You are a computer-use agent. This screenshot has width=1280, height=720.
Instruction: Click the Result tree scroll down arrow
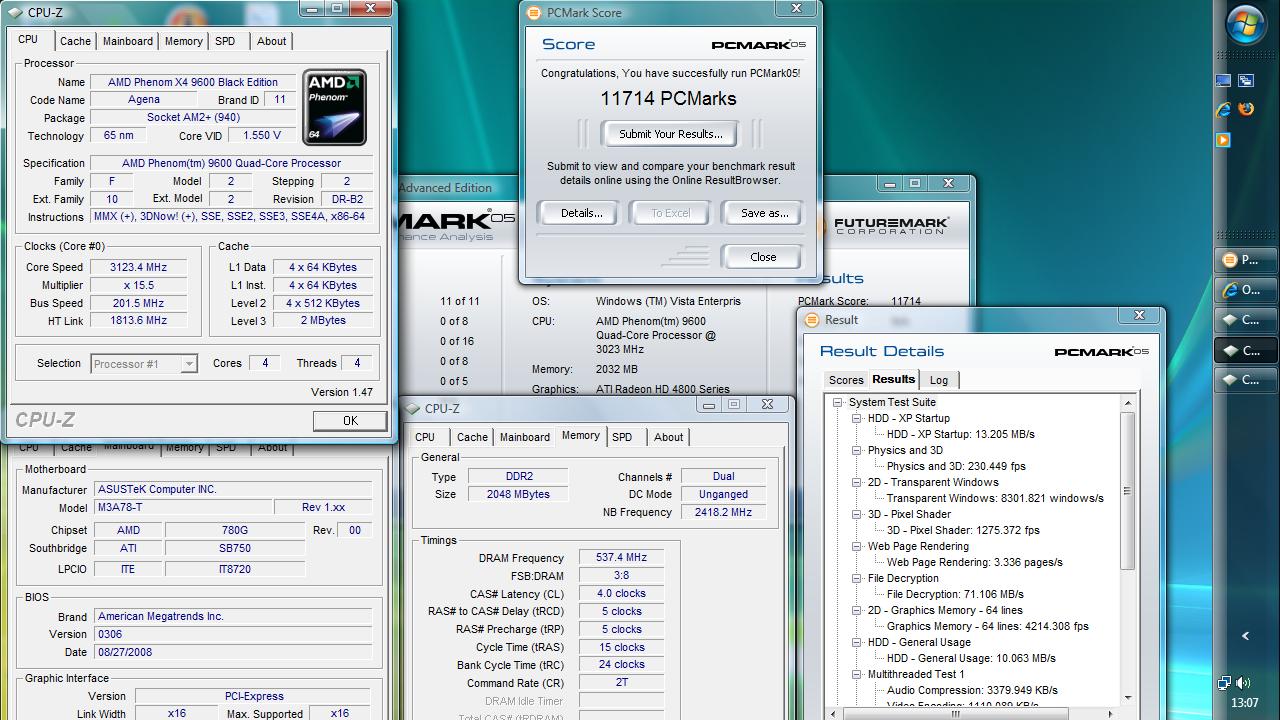pos(1127,697)
